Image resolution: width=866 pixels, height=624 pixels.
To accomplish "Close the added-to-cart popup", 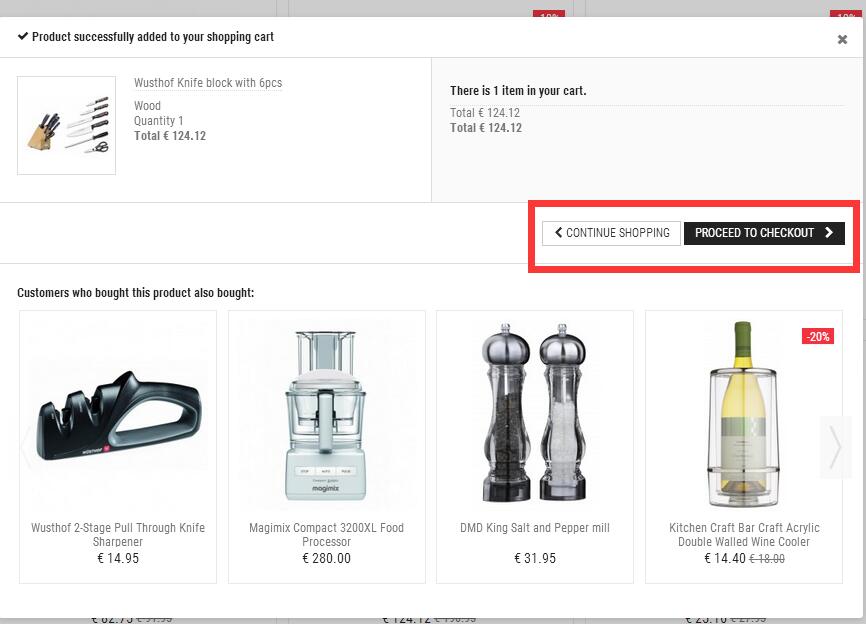I will coord(842,40).
